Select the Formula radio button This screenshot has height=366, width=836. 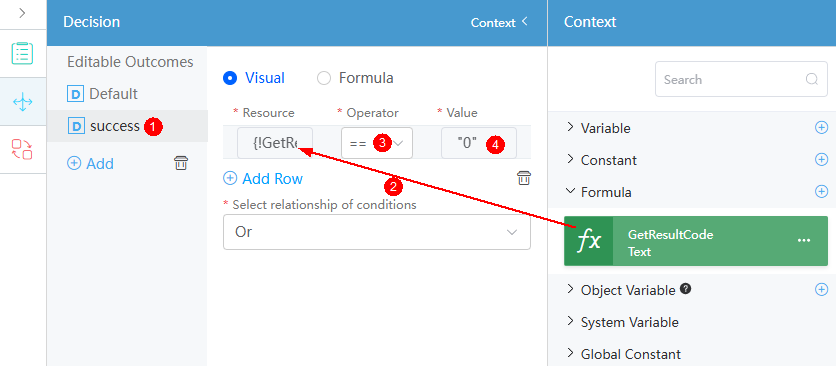324,78
